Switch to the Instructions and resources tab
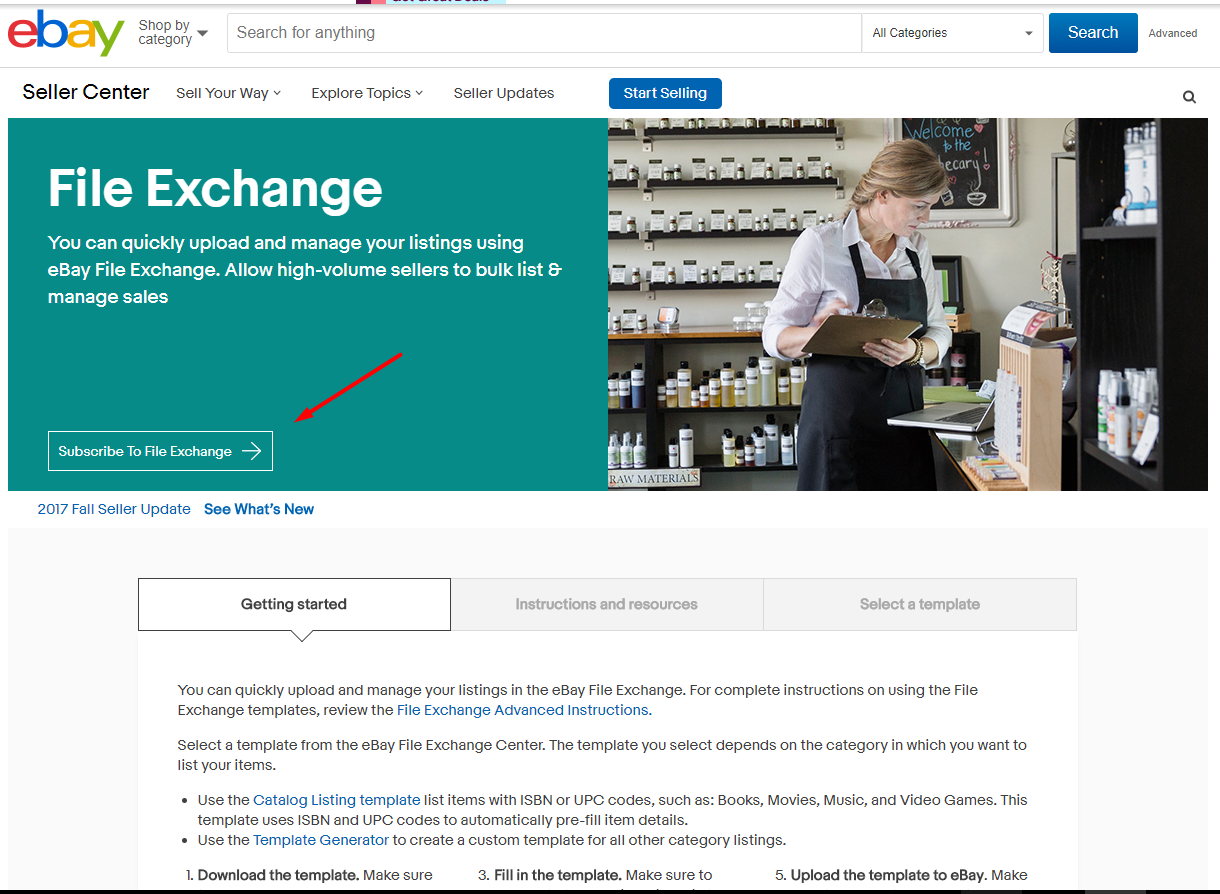Viewport: 1220px width, 894px height. click(607, 604)
